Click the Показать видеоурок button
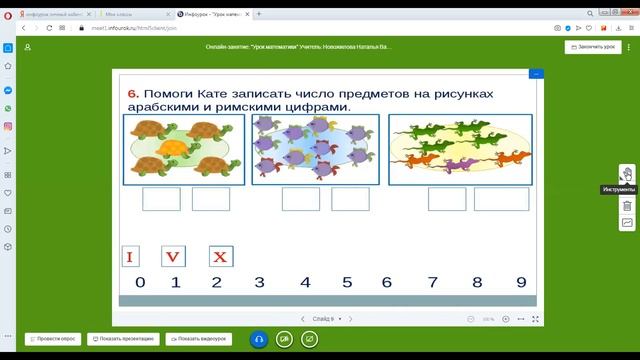 (199, 339)
